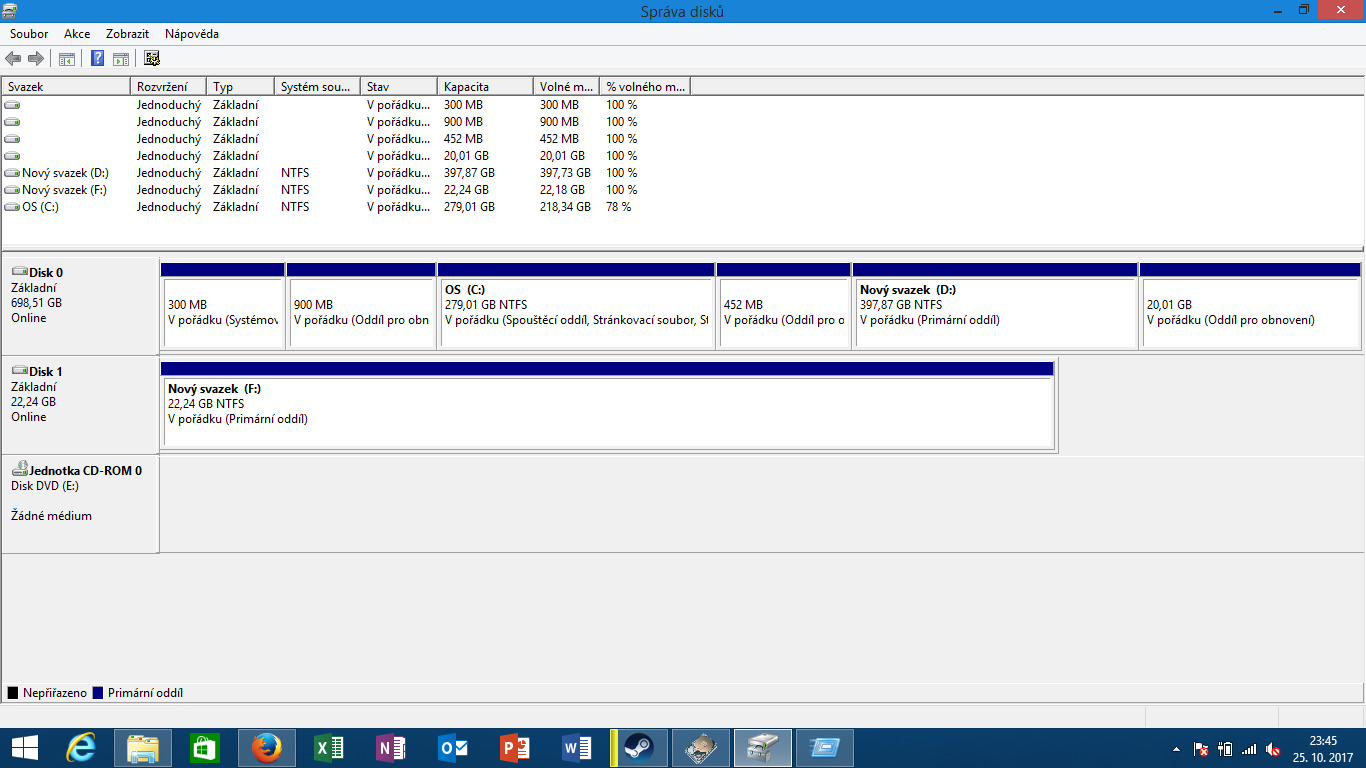Click the Disk 0 drive icon
This screenshot has width=1366, height=768.
(19, 272)
